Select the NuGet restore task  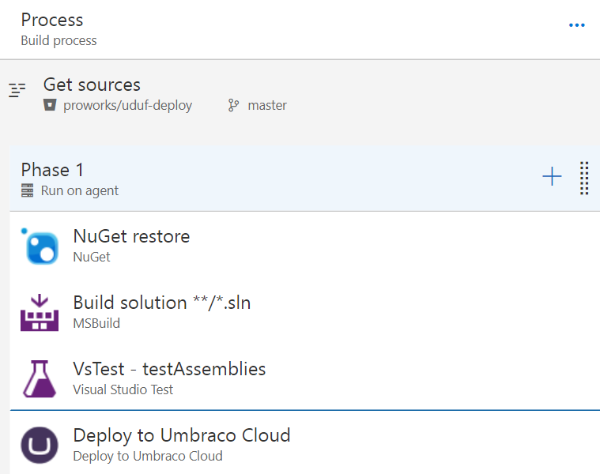point(131,237)
